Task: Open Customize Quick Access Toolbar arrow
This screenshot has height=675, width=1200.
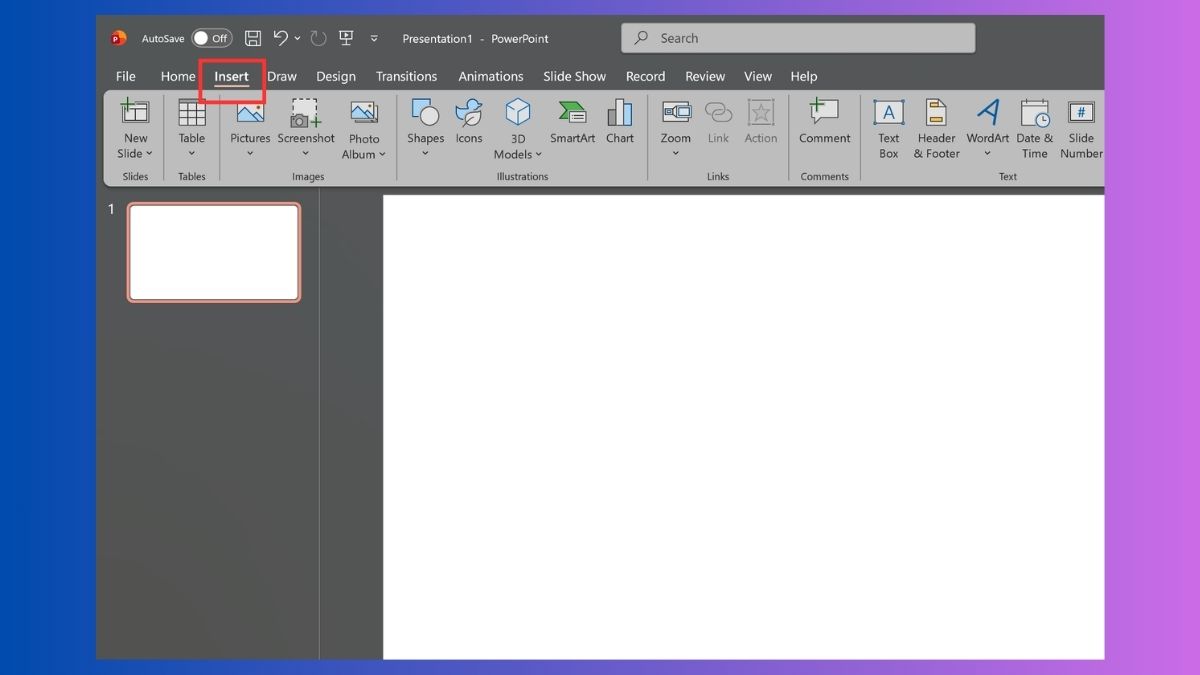Action: click(374, 39)
